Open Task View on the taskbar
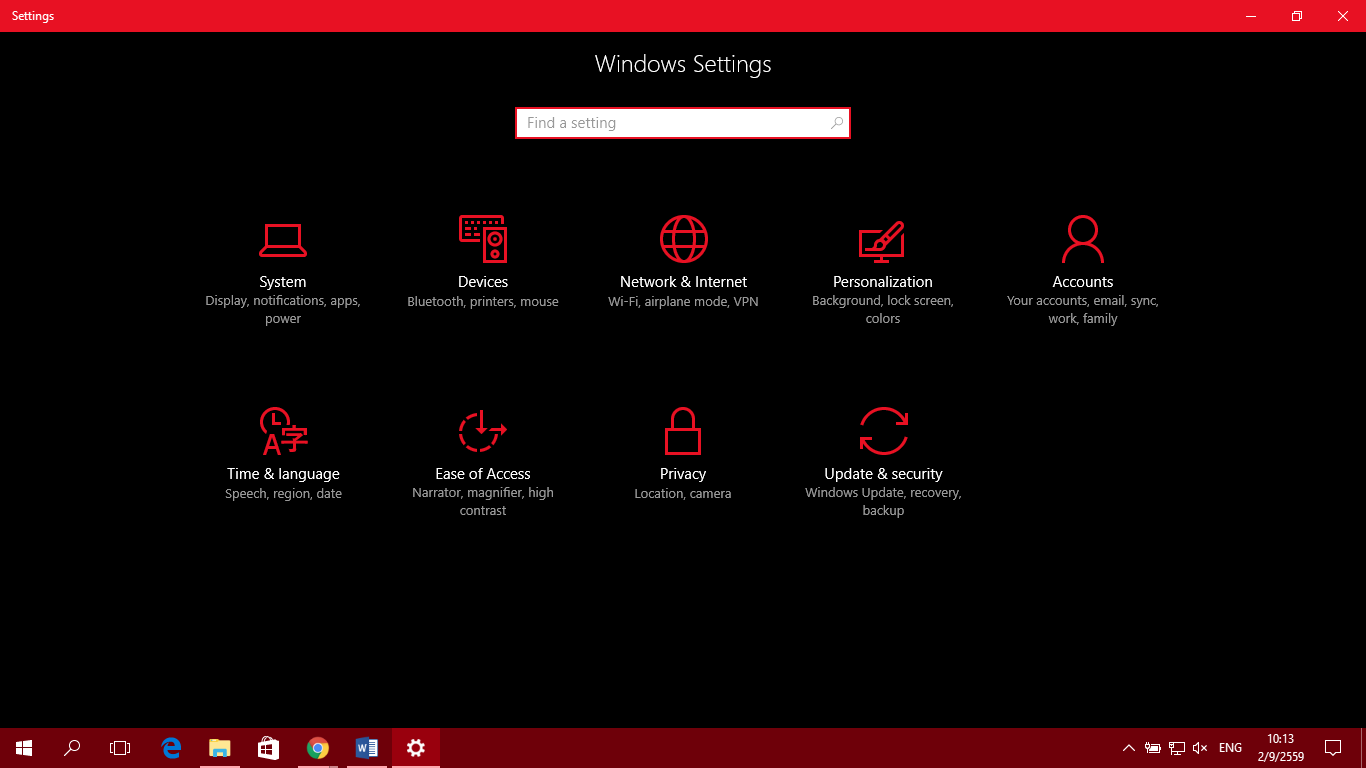This screenshot has width=1366, height=768. point(120,748)
